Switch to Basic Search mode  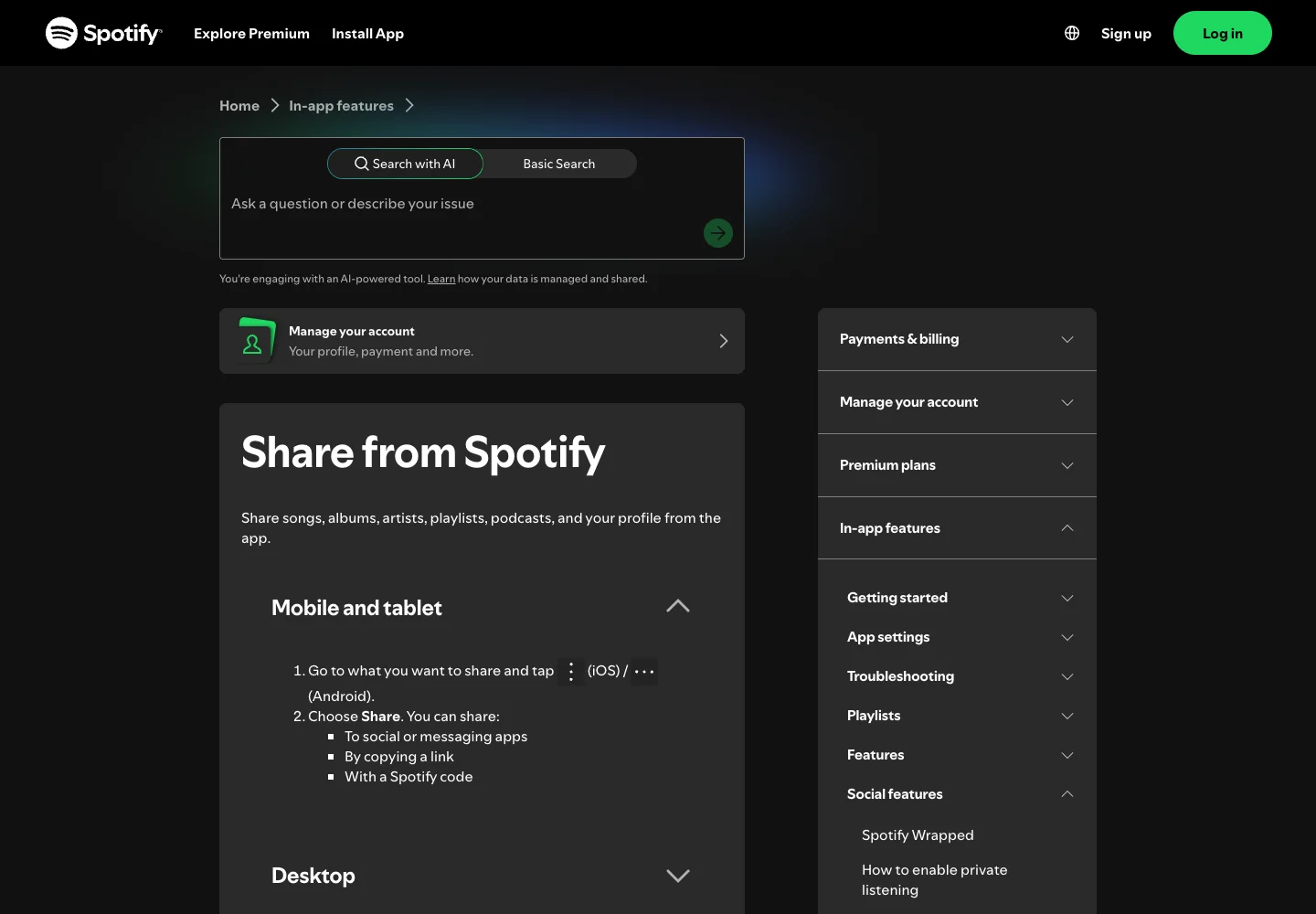click(559, 164)
